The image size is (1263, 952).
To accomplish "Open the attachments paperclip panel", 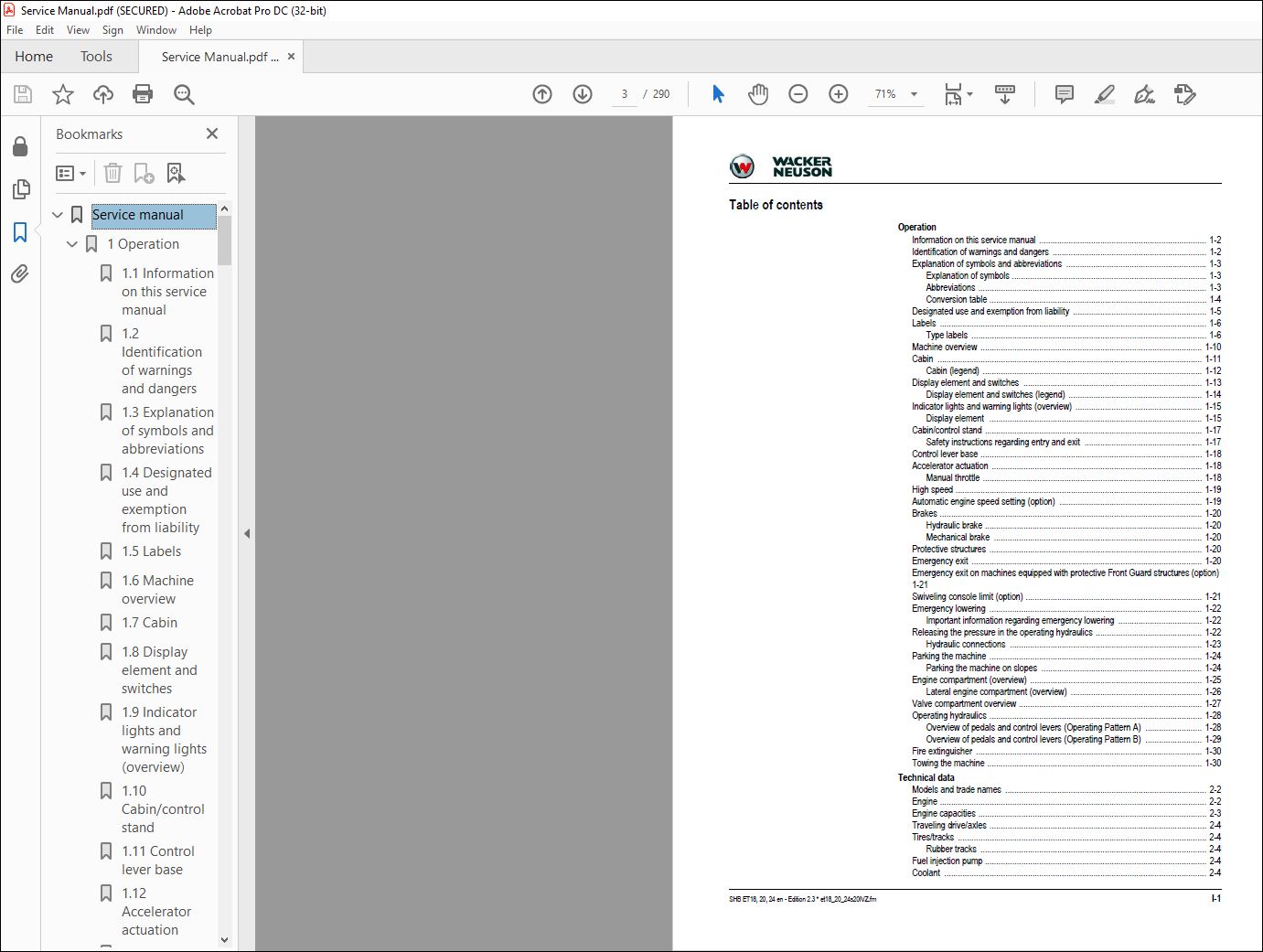I will click(x=20, y=273).
